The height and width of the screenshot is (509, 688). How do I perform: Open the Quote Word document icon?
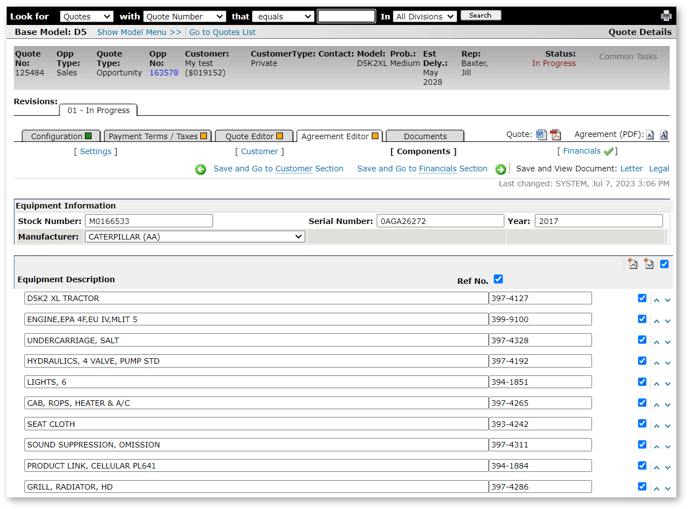[x=541, y=135]
